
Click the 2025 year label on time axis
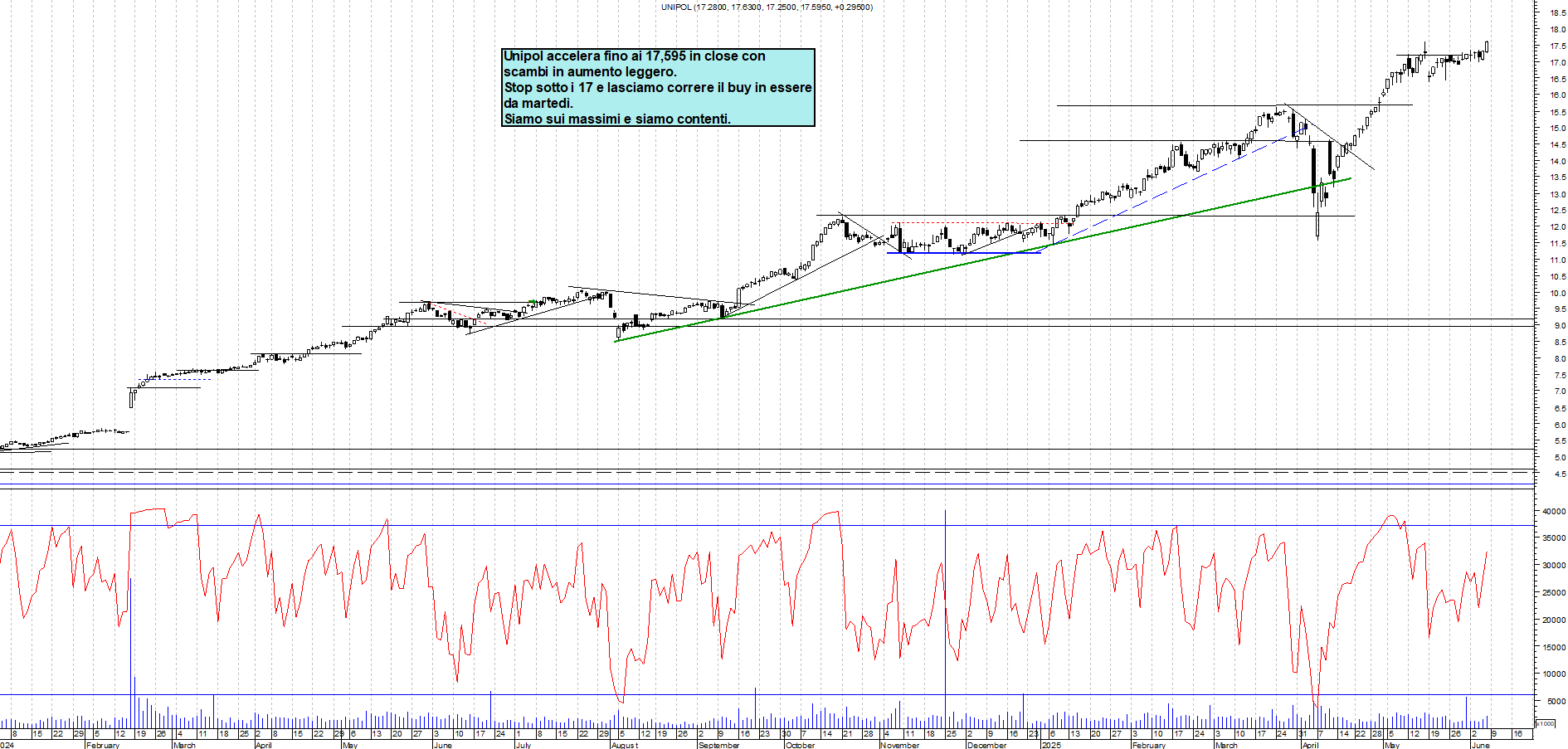click(x=1051, y=745)
